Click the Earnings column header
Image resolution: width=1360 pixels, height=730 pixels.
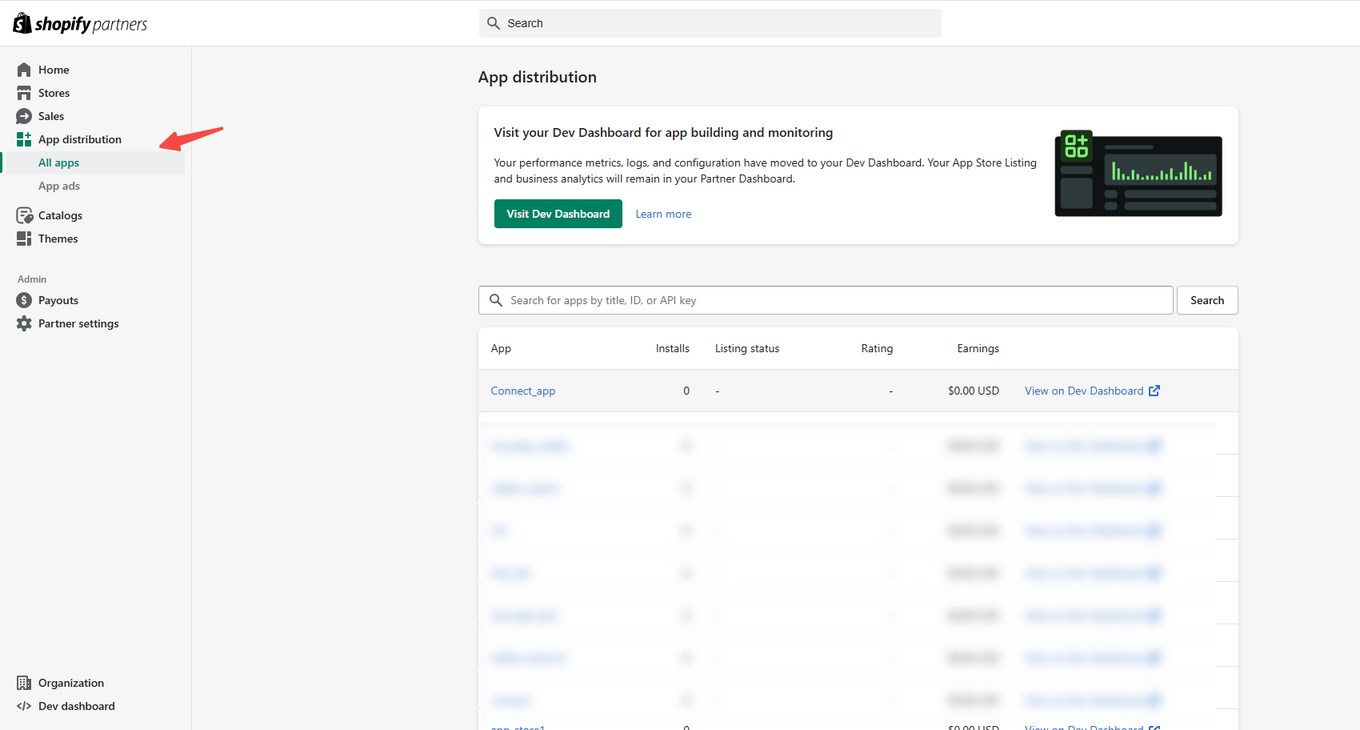click(978, 349)
